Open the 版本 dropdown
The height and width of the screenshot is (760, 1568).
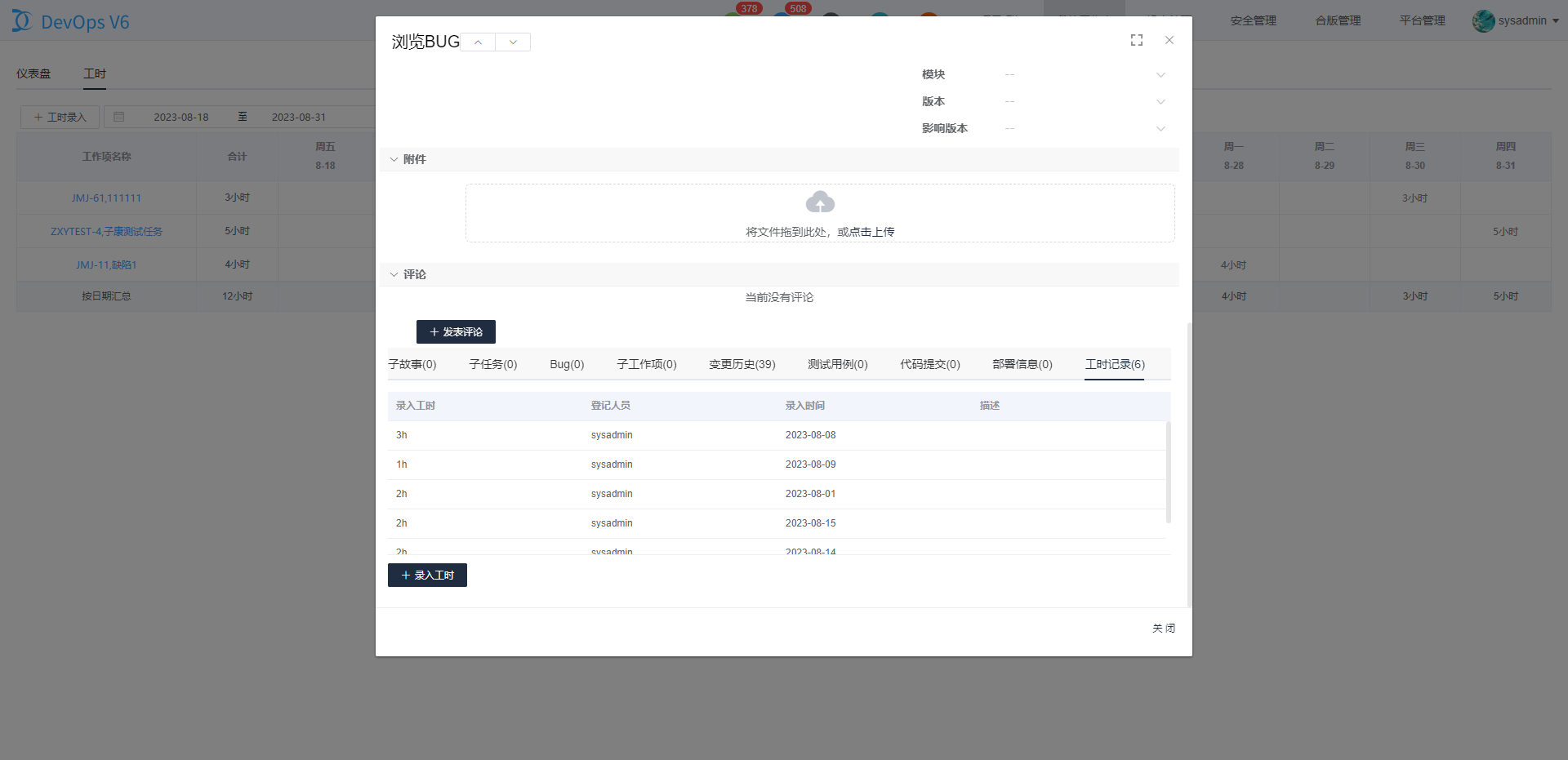click(1160, 102)
